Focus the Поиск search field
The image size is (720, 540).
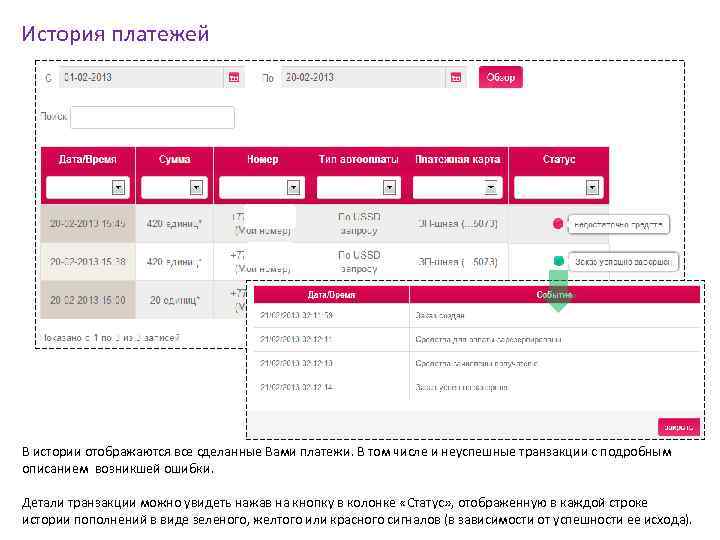pos(152,118)
